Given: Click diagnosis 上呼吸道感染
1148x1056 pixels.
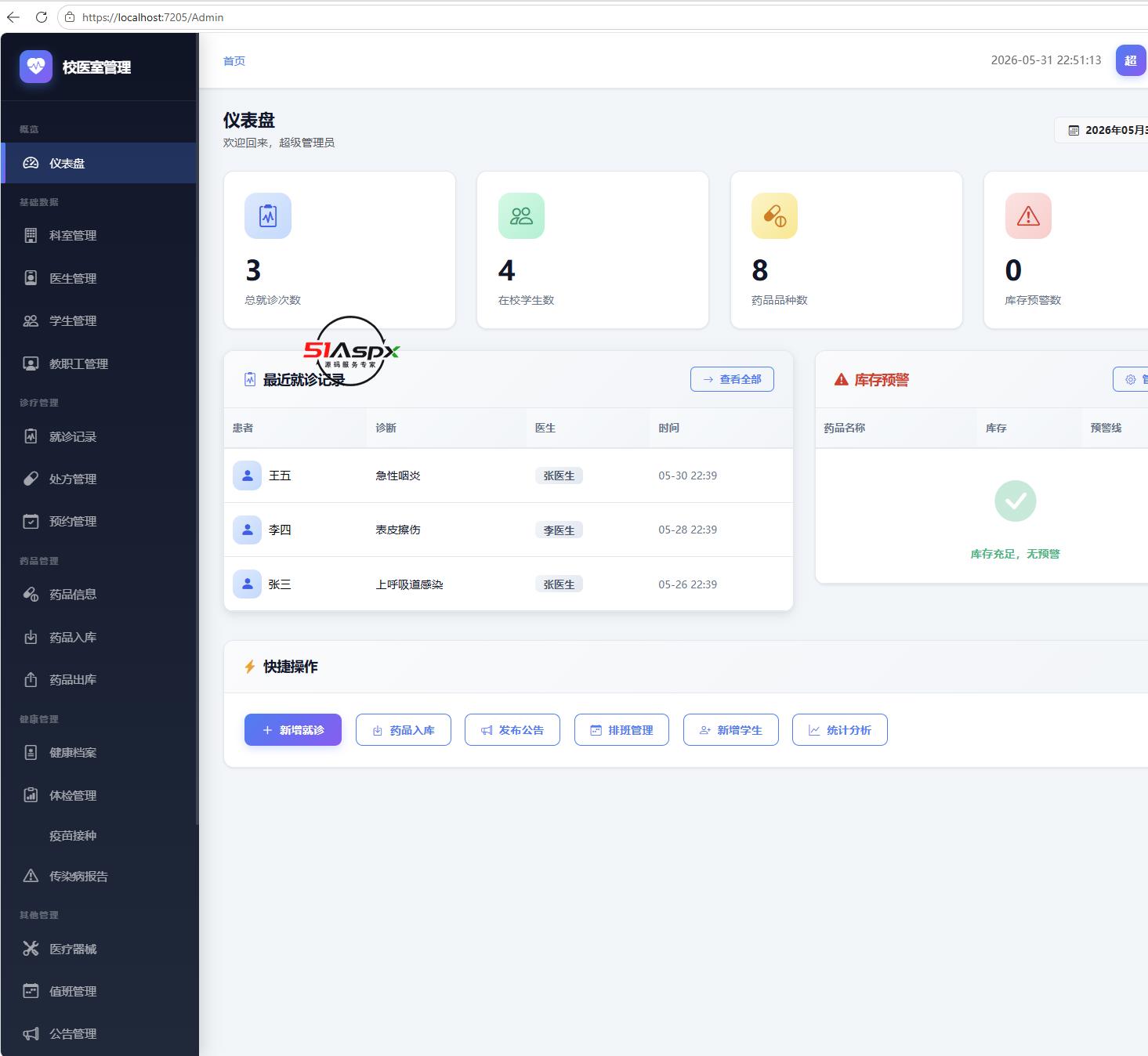Looking at the screenshot, I should click(409, 584).
